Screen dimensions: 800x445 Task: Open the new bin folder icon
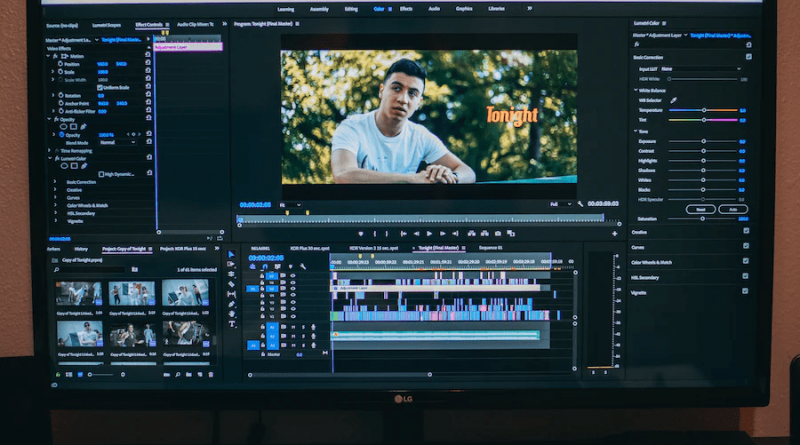pyautogui.click(x=190, y=376)
